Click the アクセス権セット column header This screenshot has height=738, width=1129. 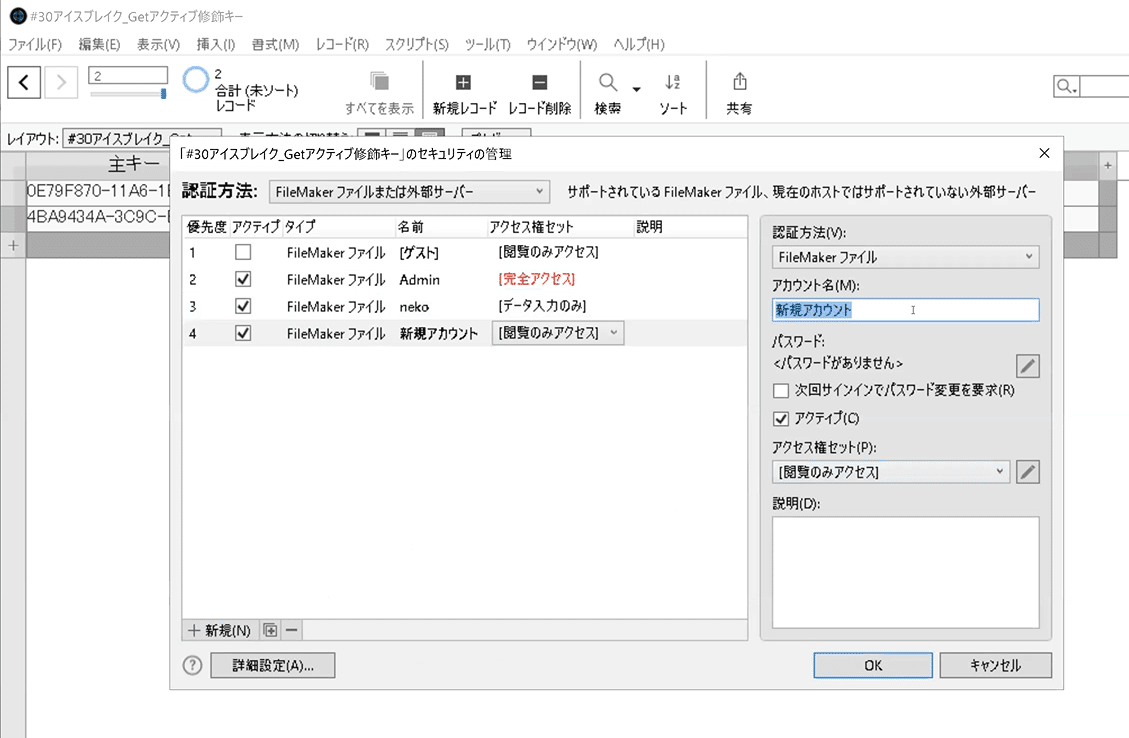(x=531, y=227)
